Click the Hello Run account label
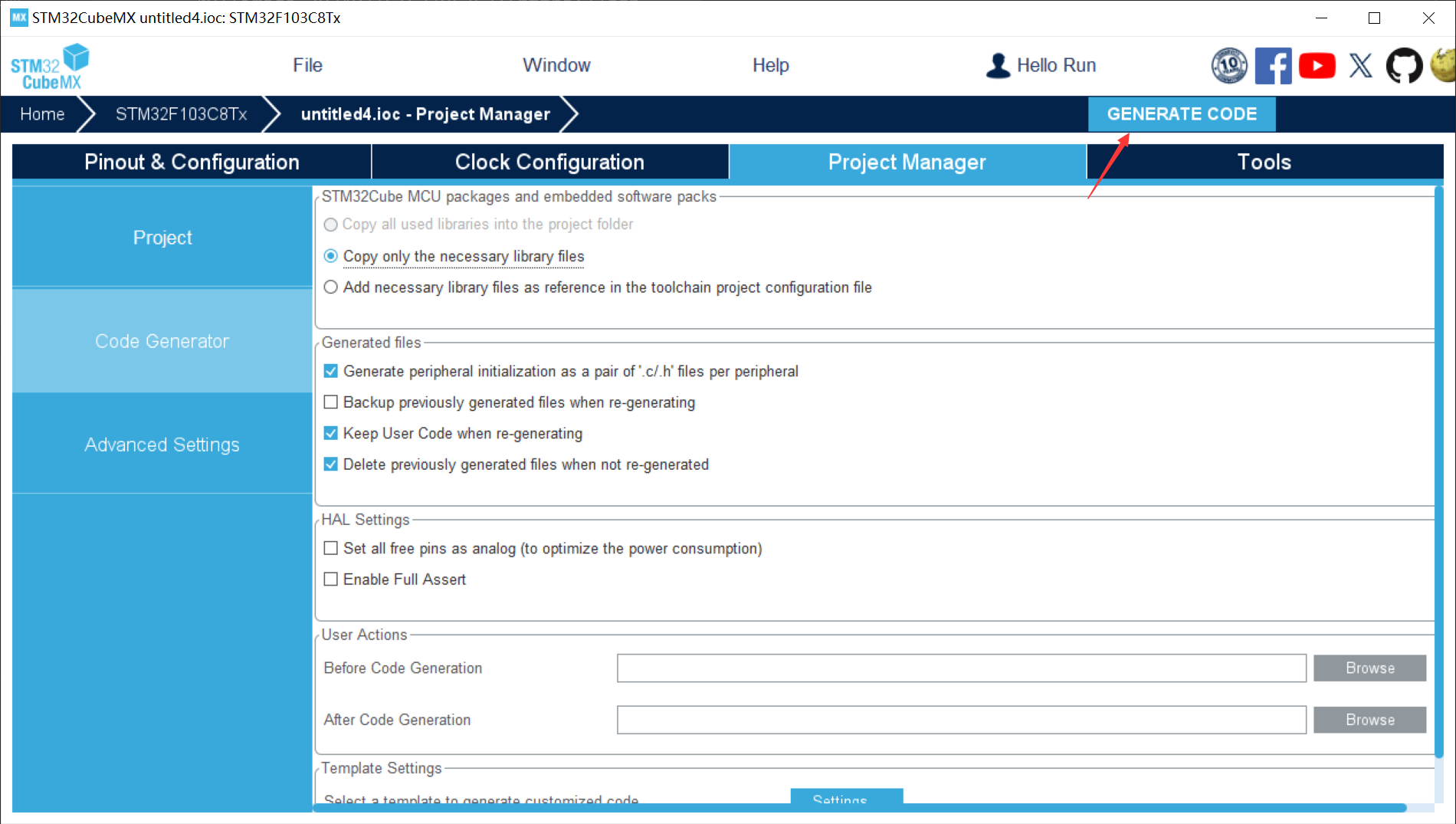Screen dimensions: 1456x824 point(1056,65)
